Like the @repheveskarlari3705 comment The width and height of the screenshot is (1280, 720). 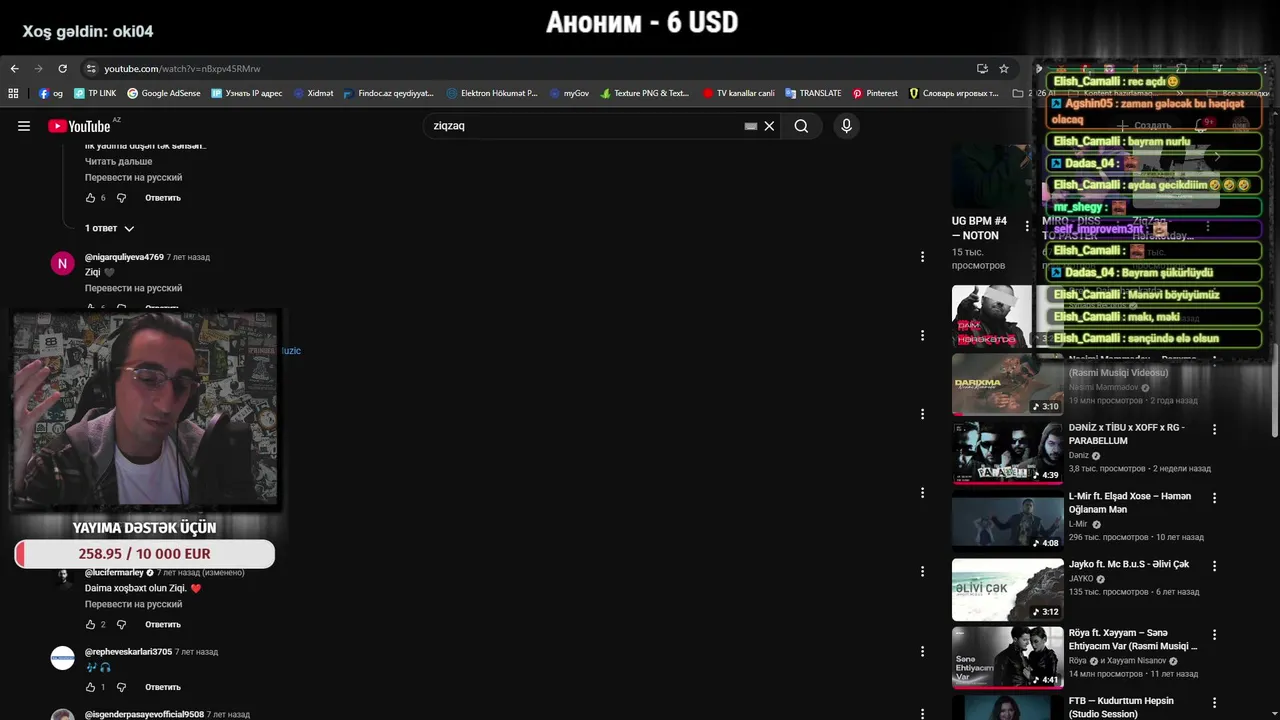tap(90, 688)
